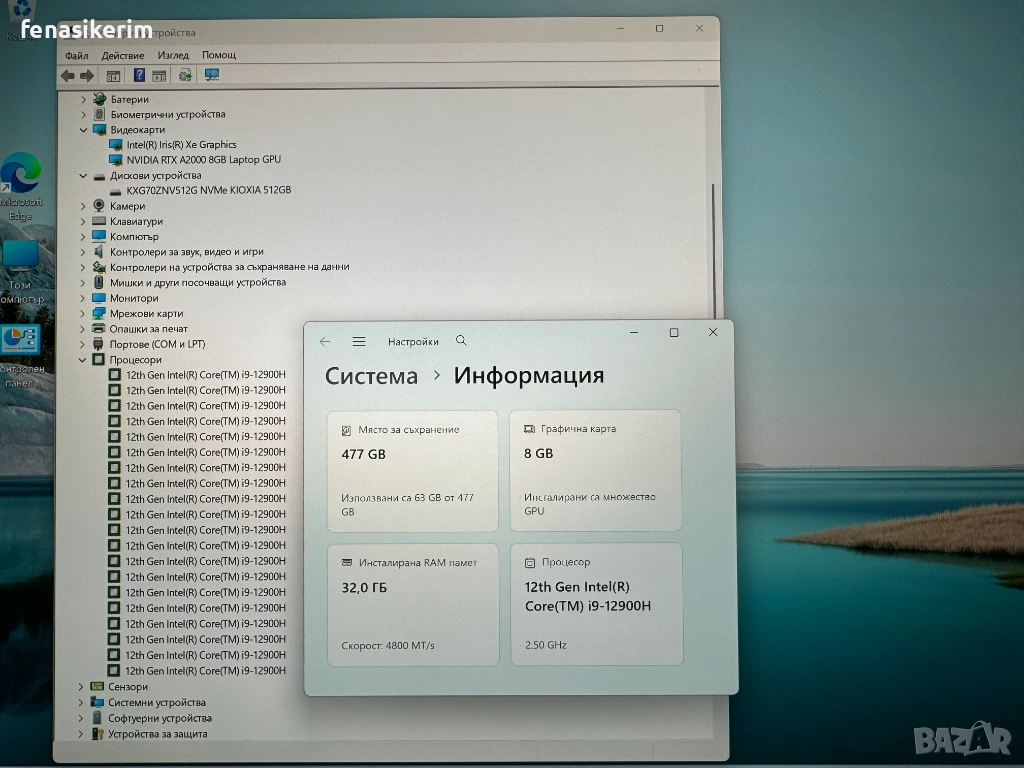
Task: Click the back arrow in Настройки window
Action: (x=325, y=342)
